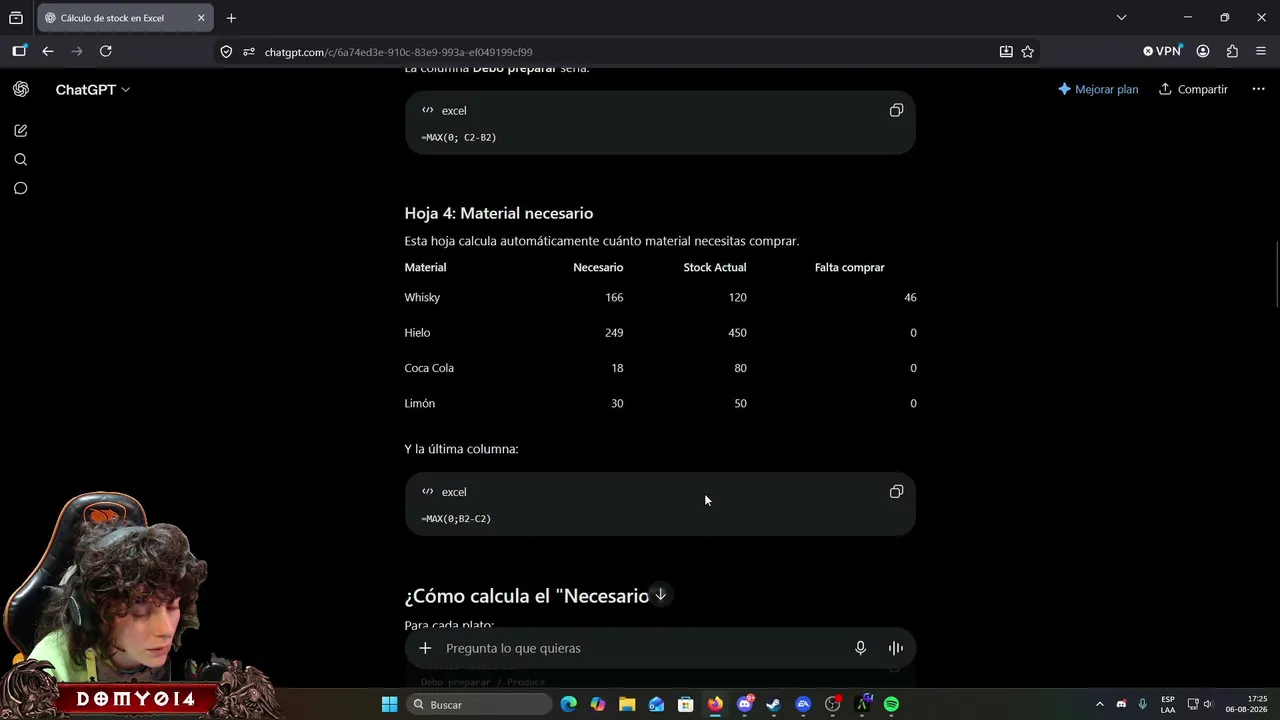
Task: Launch voice mode from the composer
Action: 896,648
